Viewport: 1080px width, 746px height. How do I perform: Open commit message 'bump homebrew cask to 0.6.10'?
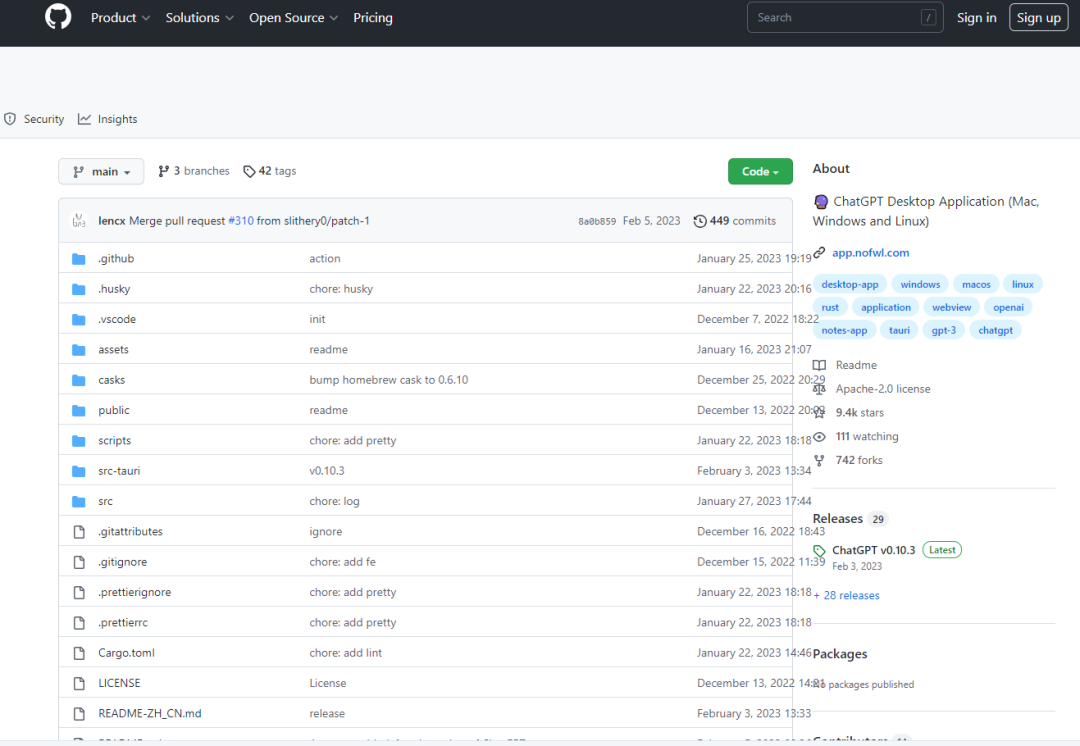tap(388, 380)
